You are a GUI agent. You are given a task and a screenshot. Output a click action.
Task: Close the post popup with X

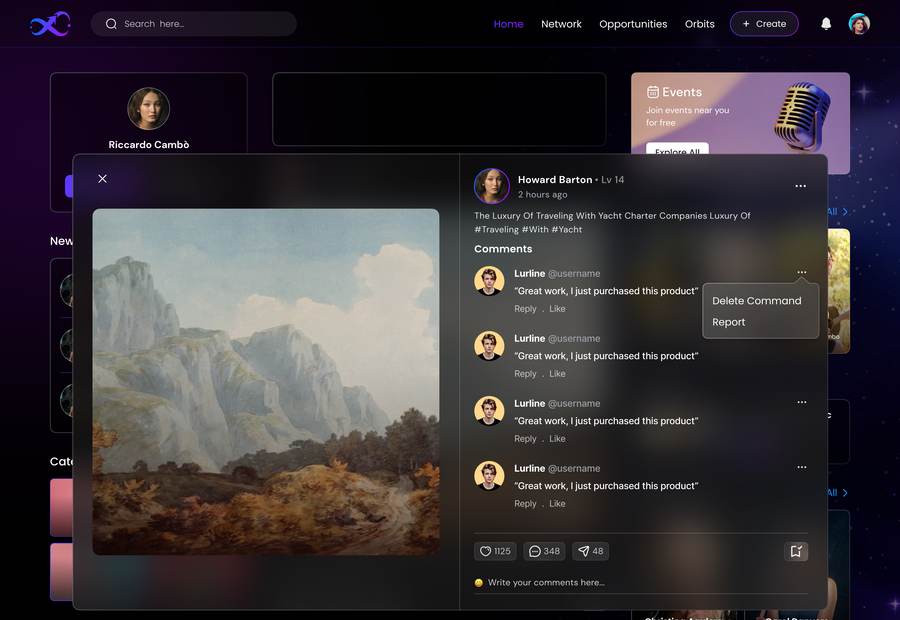(x=102, y=179)
